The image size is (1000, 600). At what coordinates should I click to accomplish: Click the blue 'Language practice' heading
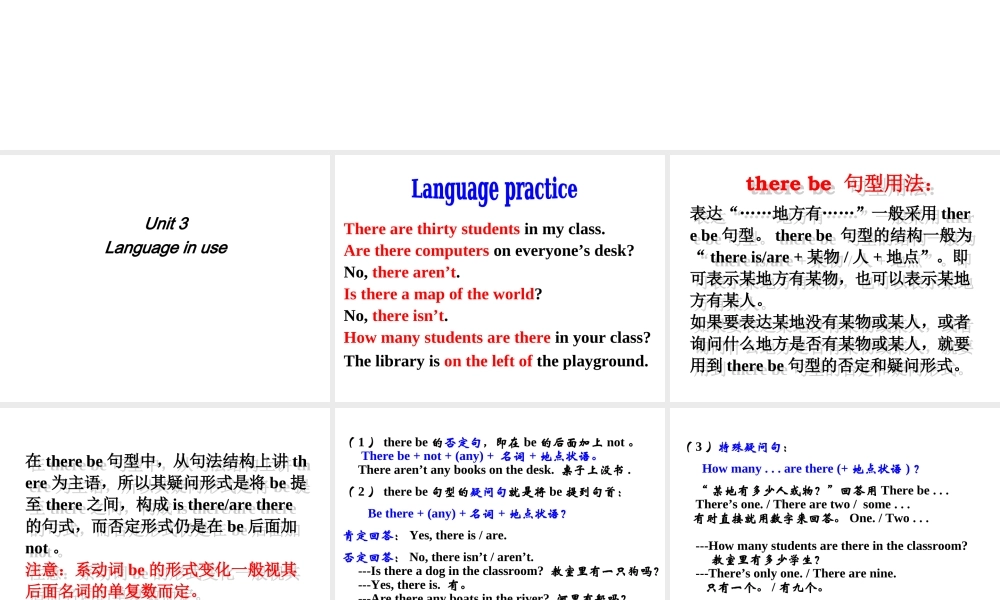click(x=494, y=189)
